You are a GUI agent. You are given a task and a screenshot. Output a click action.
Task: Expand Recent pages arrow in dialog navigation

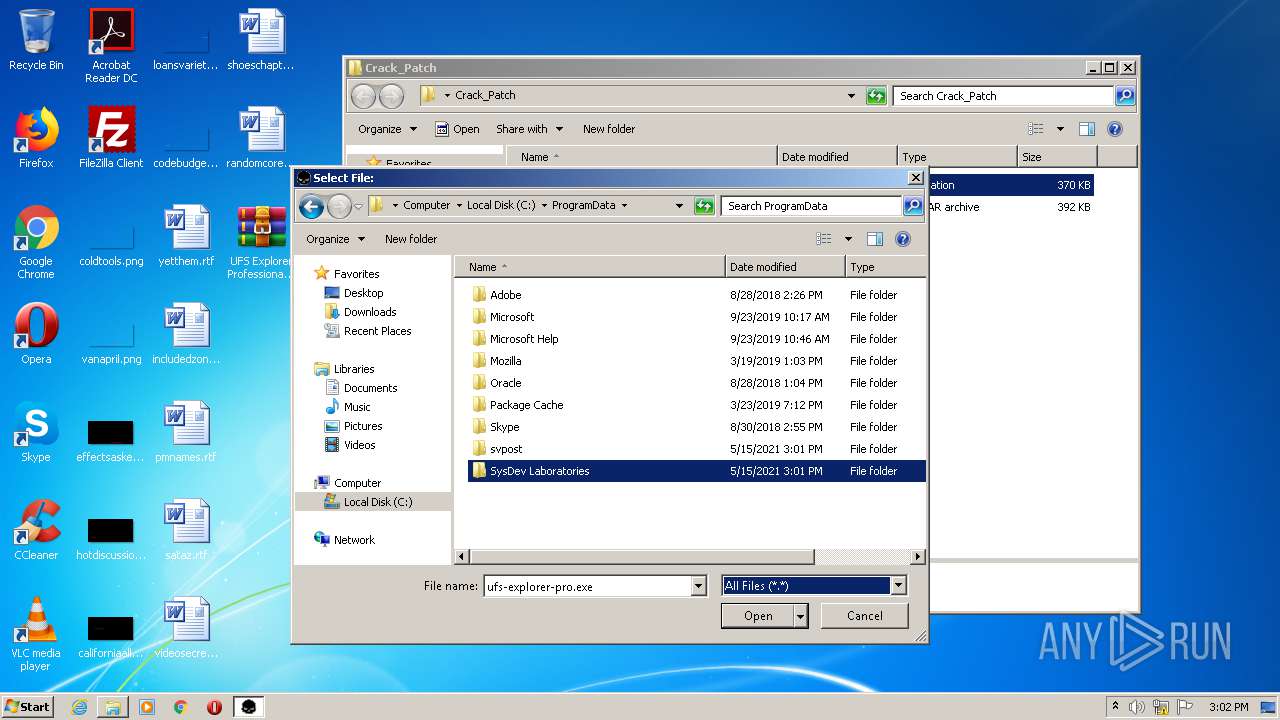tap(358, 207)
